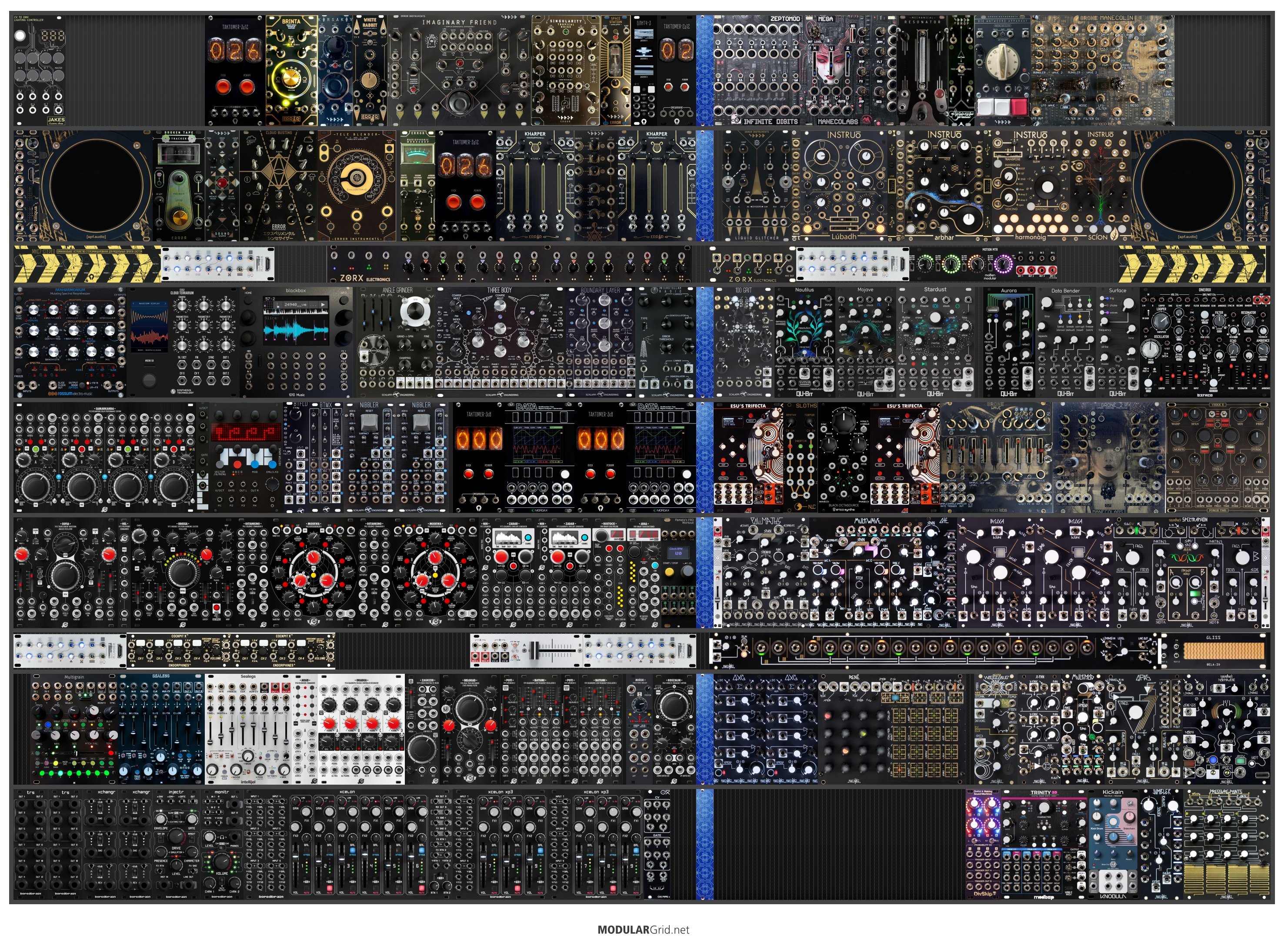Select the JAKES CV to DMX lighting controller module
The image size is (1288, 939).
coord(40,70)
